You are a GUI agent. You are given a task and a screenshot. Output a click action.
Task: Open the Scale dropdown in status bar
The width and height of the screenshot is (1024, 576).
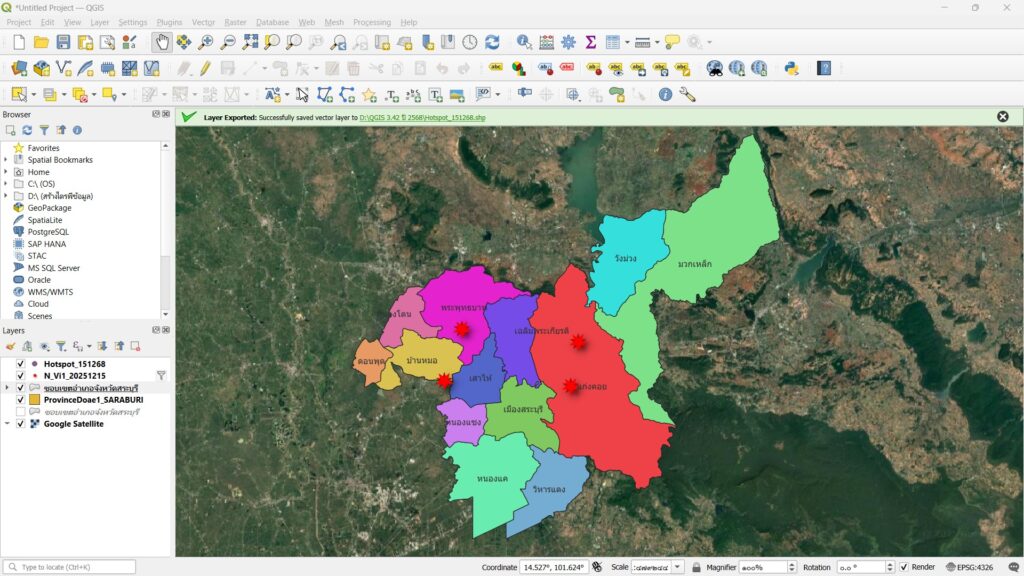click(678, 567)
